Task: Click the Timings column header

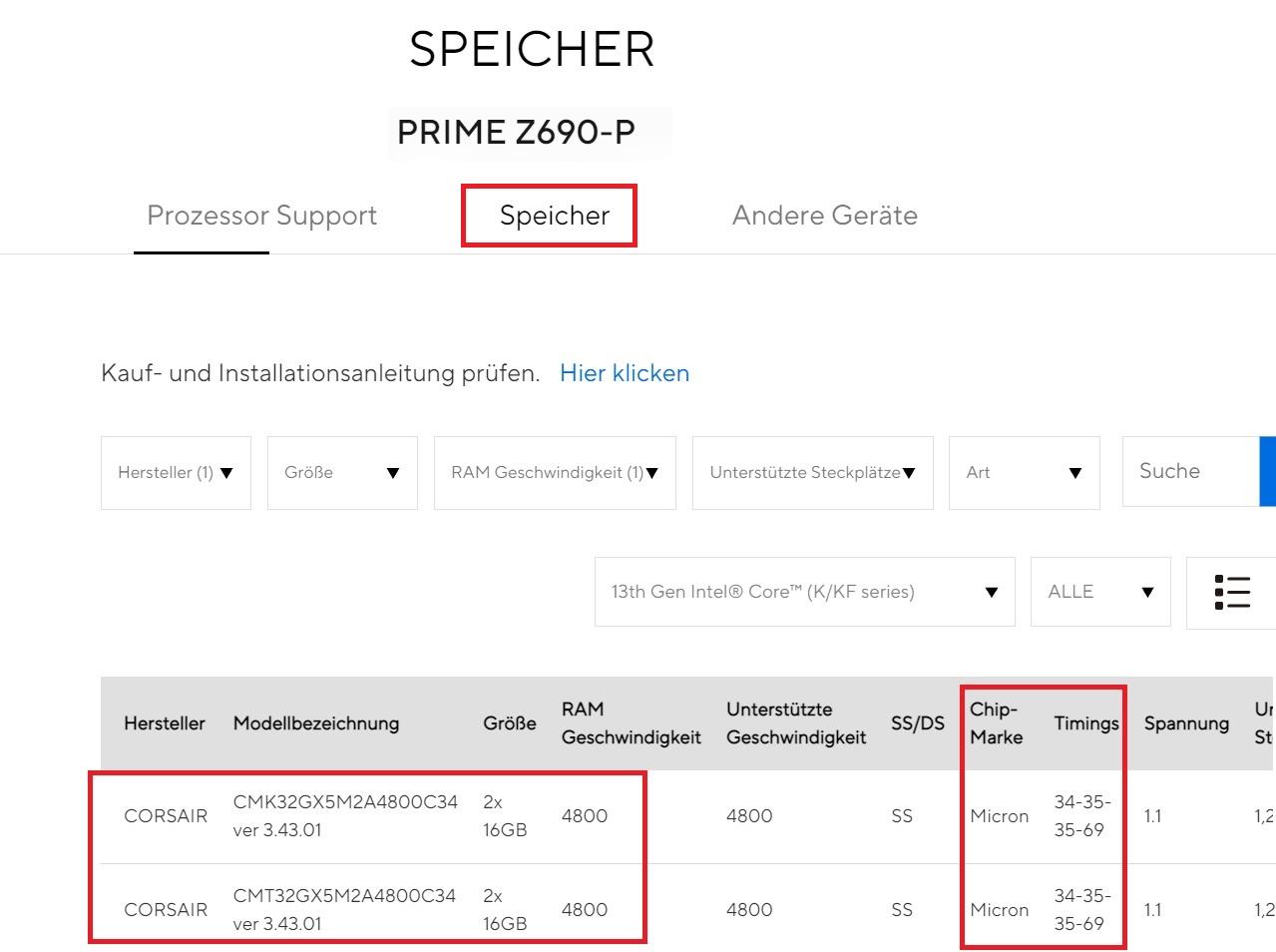Action: pyautogui.click(x=1085, y=723)
